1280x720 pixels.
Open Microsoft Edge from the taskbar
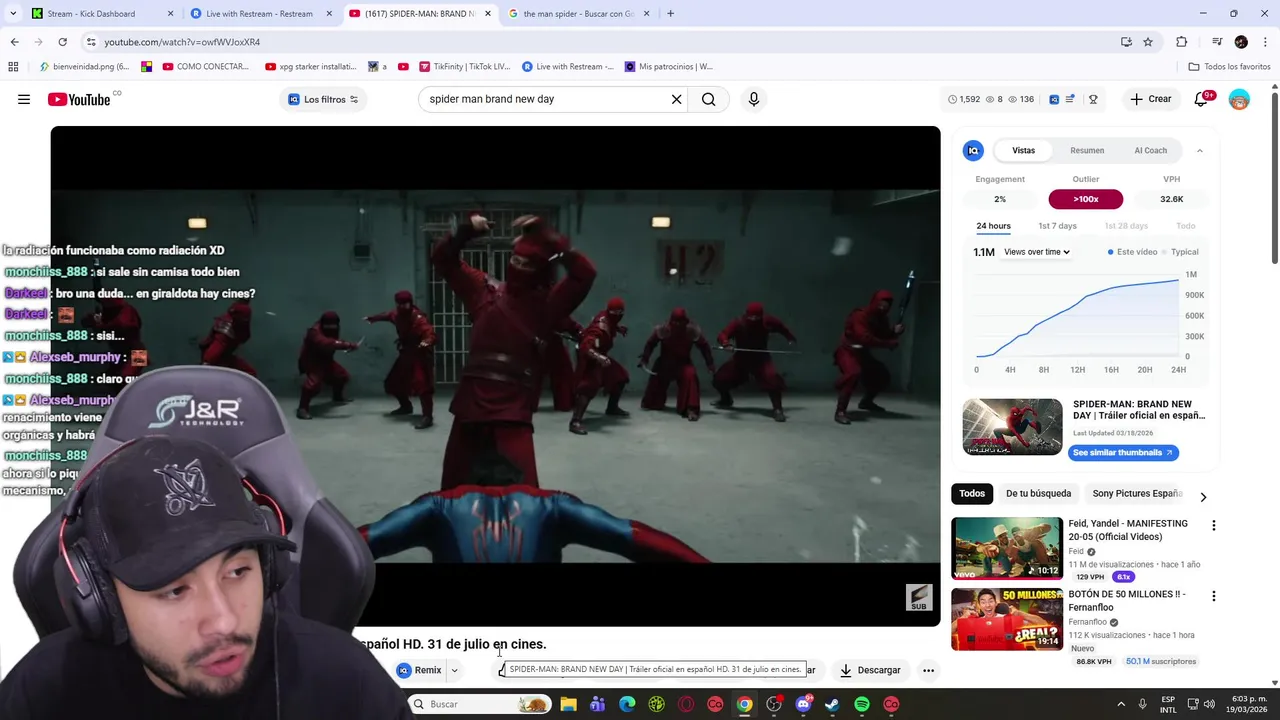click(627, 704)
